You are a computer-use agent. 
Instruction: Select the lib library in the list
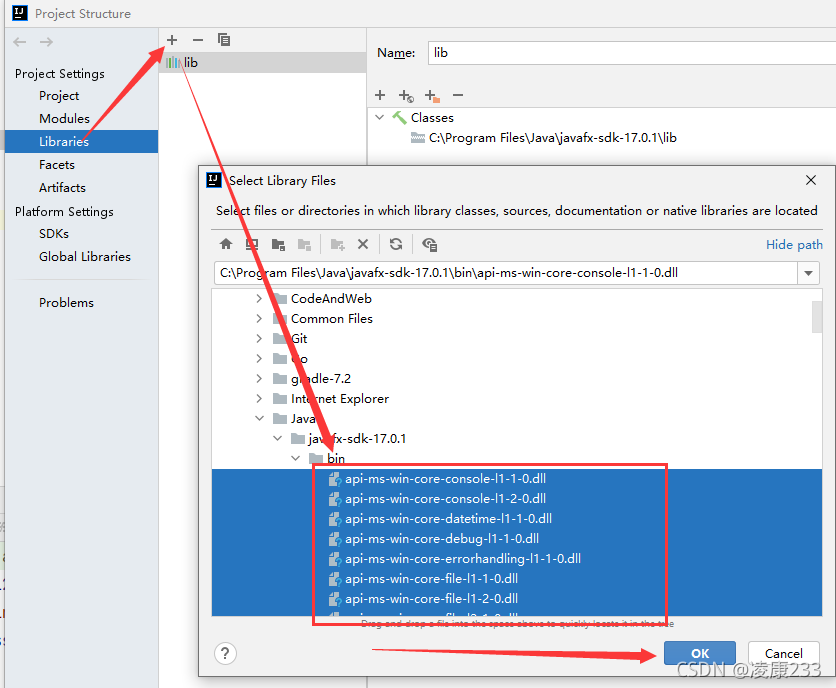[263, 62]
